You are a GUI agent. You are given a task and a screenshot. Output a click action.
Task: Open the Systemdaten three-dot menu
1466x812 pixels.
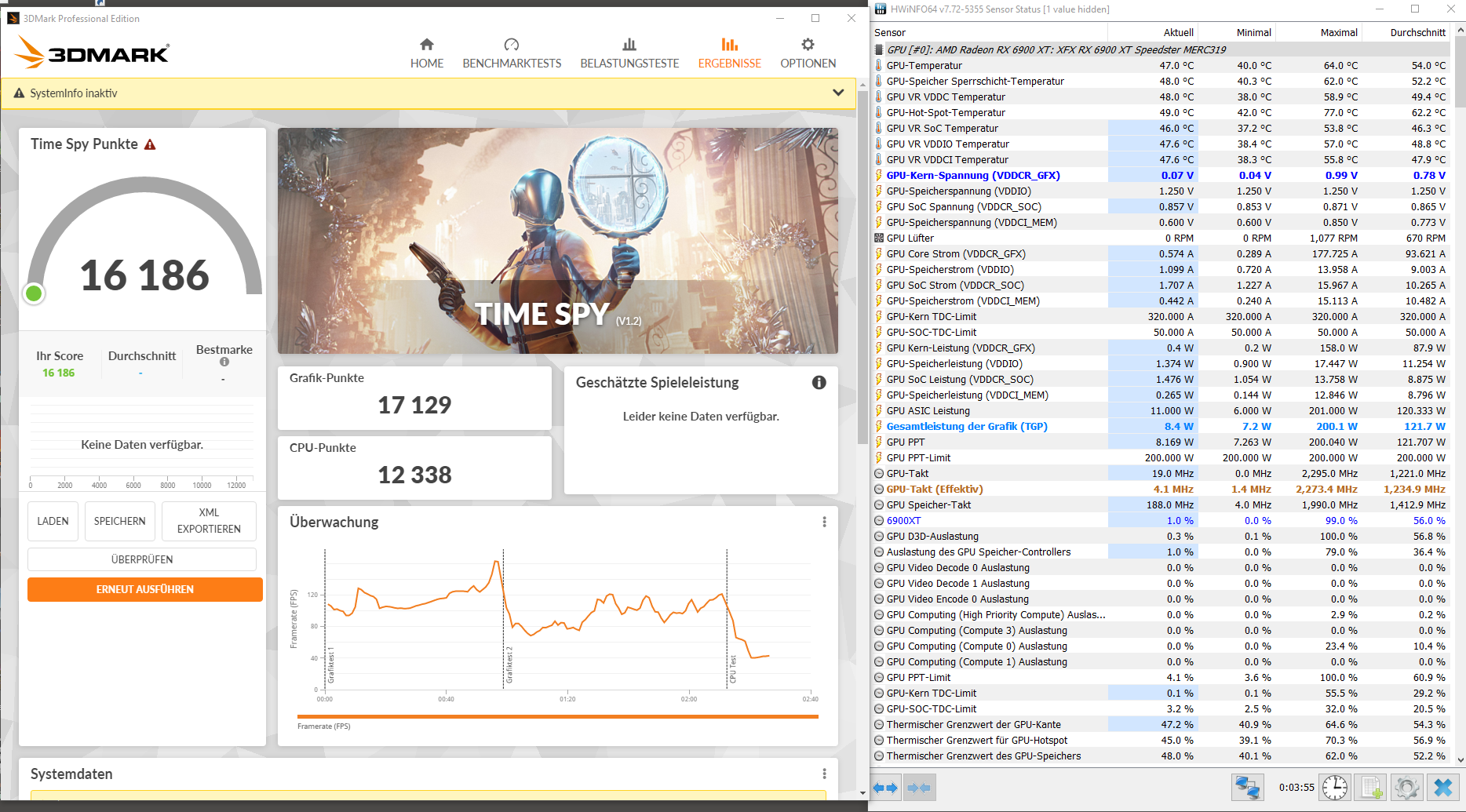tap(824, 774)
